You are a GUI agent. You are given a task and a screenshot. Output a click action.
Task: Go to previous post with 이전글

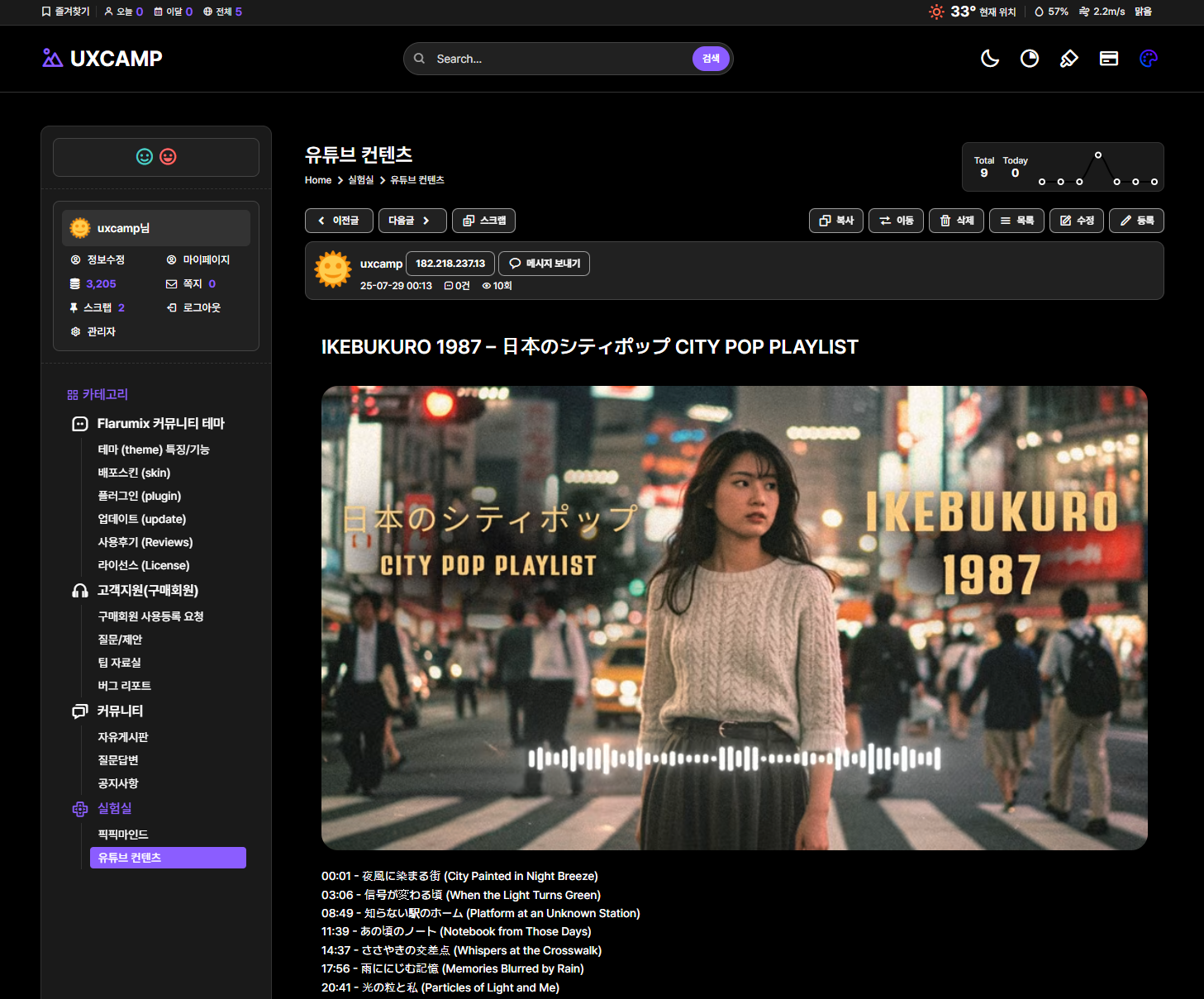click(x=339, y=221)
